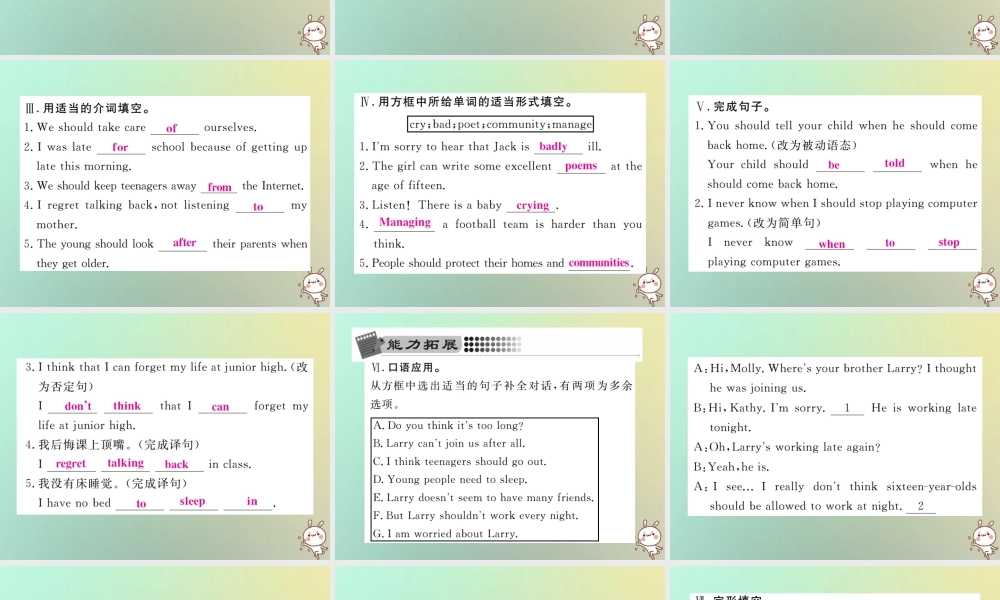Click the answer 'when' after 'I never know'
This screenshot has height=600, width=1000.
[832, 244]
